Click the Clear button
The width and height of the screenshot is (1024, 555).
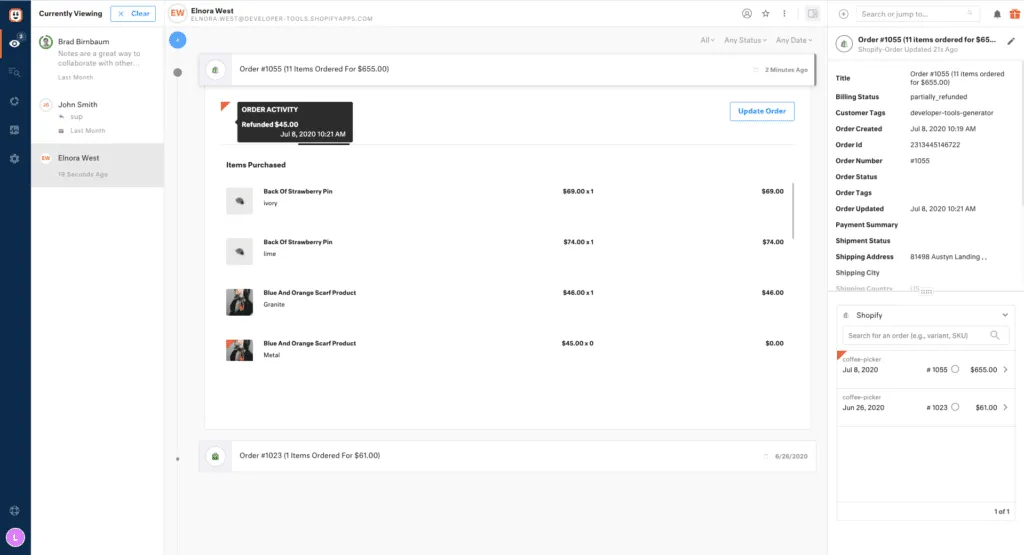(133, 13)
